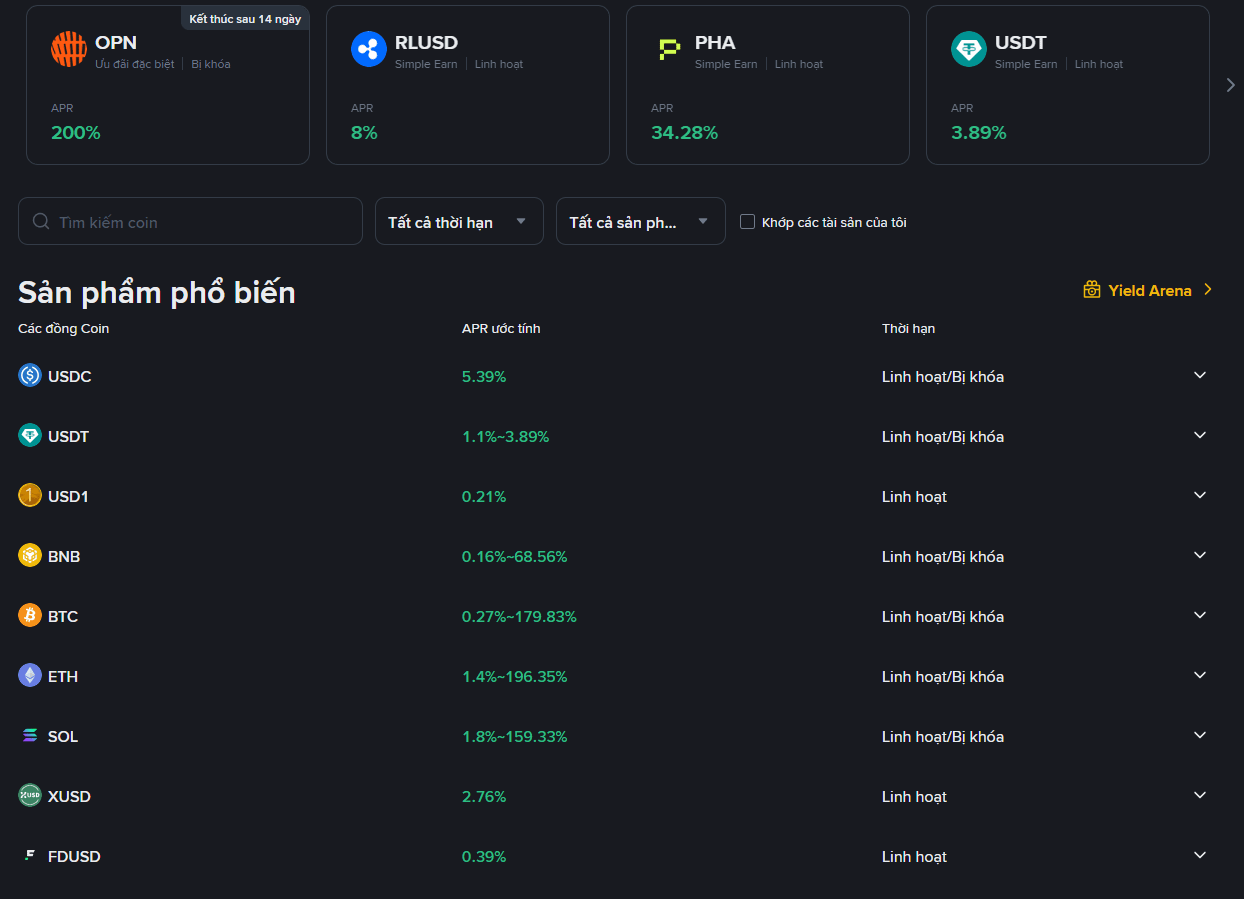Click the 1.1%~3.89% APR value
1244x899 pixels.
pyautogui.click(x=505, y=436)
